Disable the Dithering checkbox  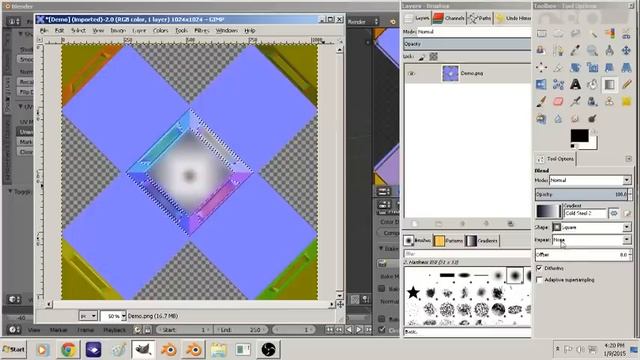pyautogui.click(x=539, y=268)
